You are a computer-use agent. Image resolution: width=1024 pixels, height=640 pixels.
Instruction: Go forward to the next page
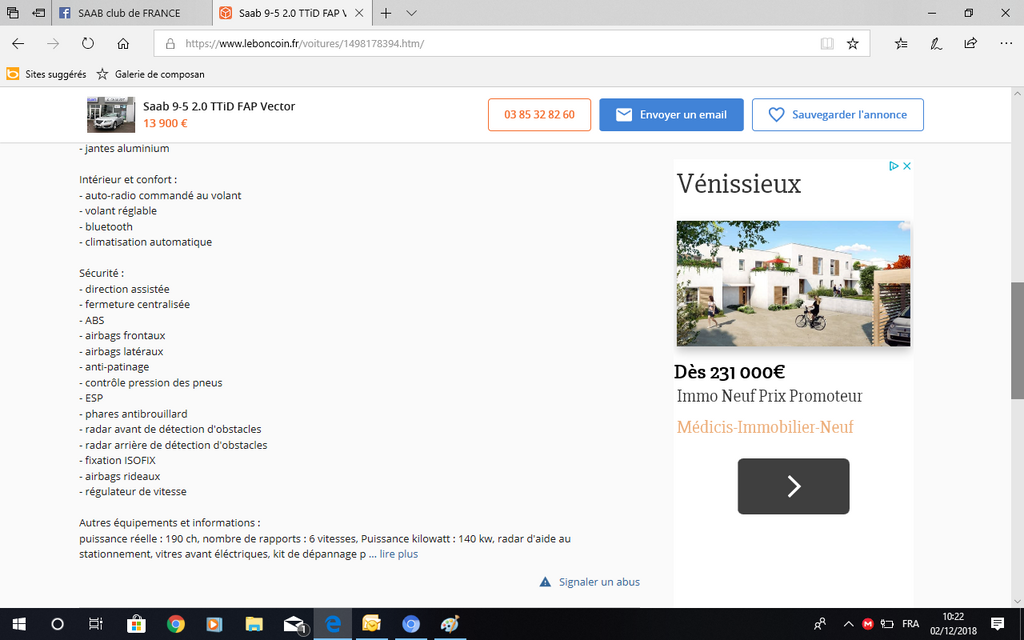pos(53,44)
